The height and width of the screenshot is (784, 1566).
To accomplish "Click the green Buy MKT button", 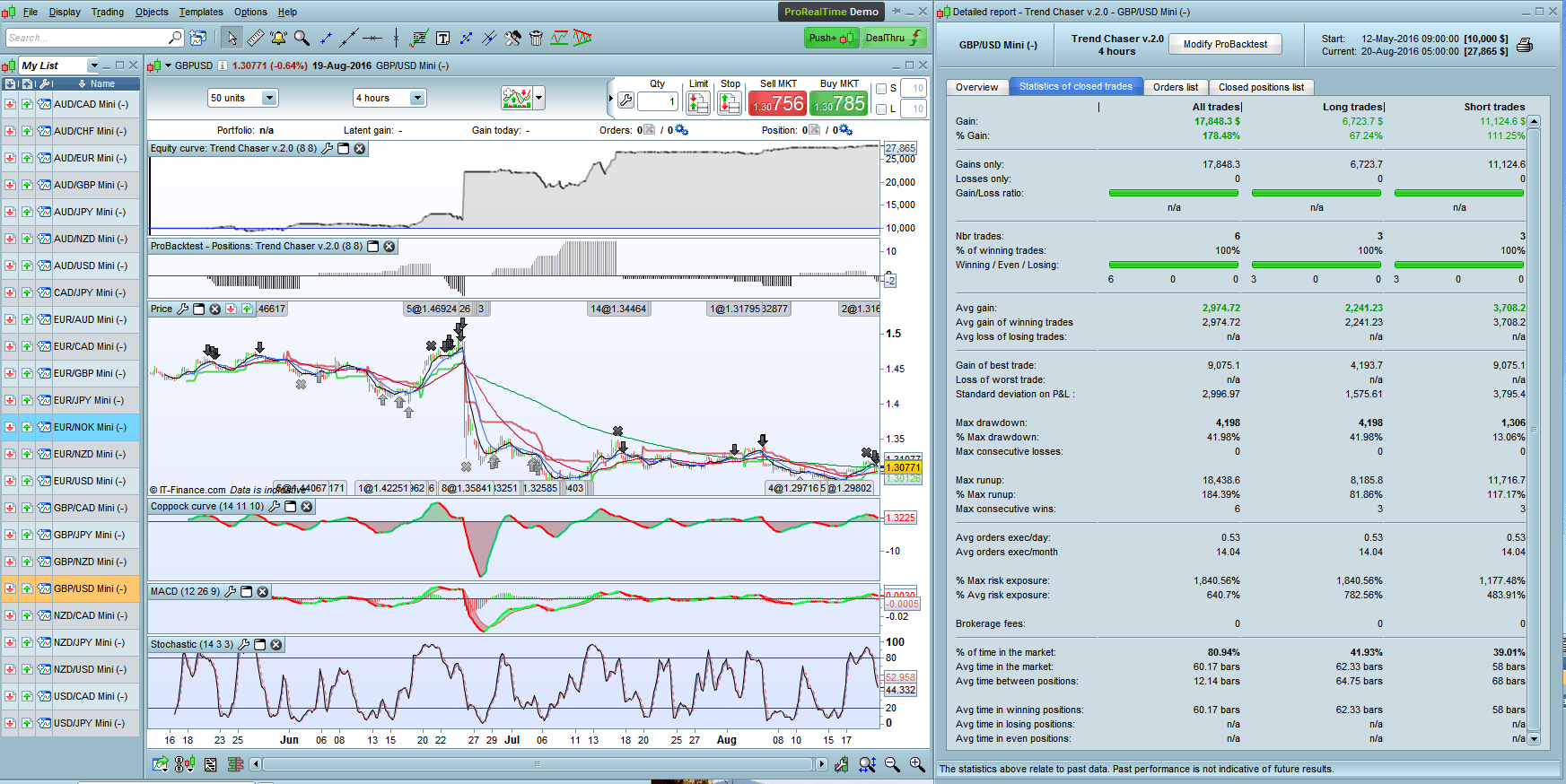I will click(x=839, y=103).
